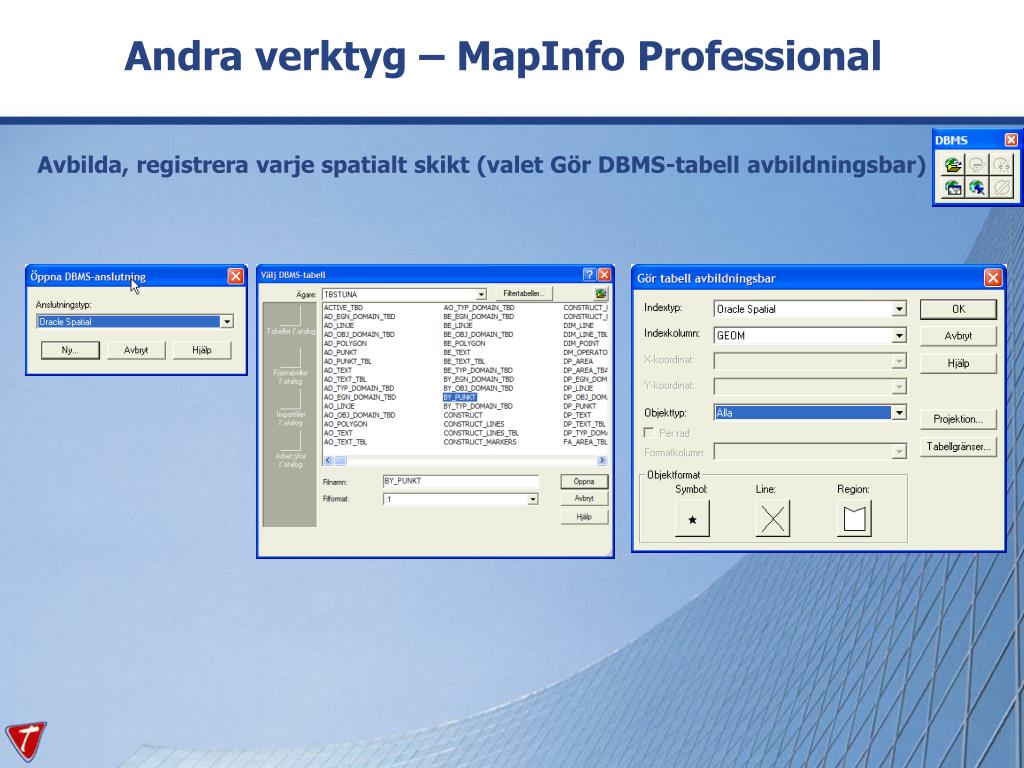This screenshot has height=768, width=1024.
Task: Open the Line style button
Action: [x=773, y=519]
